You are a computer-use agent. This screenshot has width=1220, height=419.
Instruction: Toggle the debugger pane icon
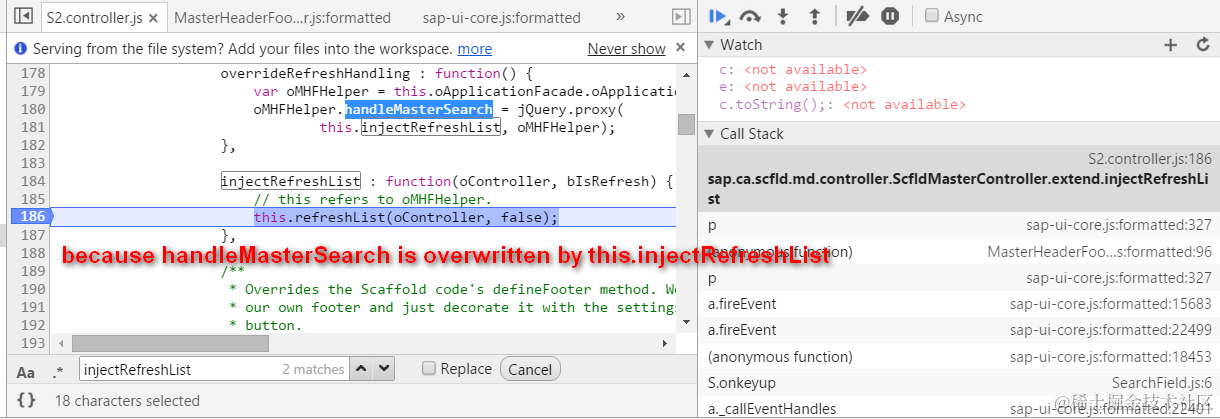point(681,16)
